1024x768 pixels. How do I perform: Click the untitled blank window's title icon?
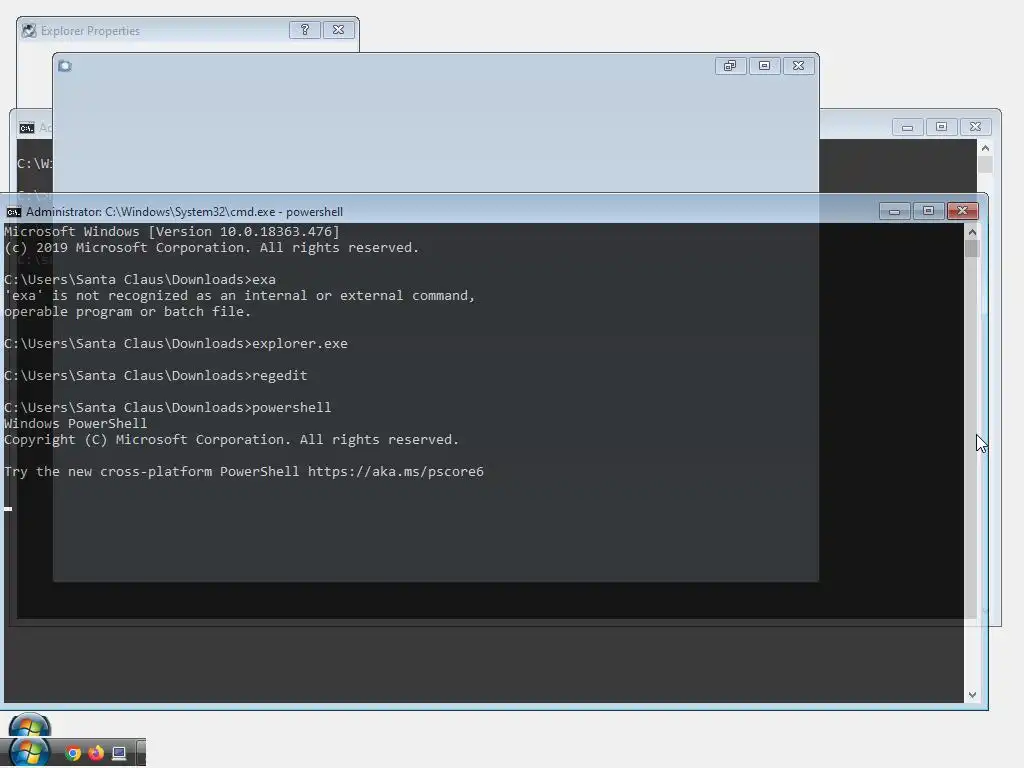coord(65,66)
